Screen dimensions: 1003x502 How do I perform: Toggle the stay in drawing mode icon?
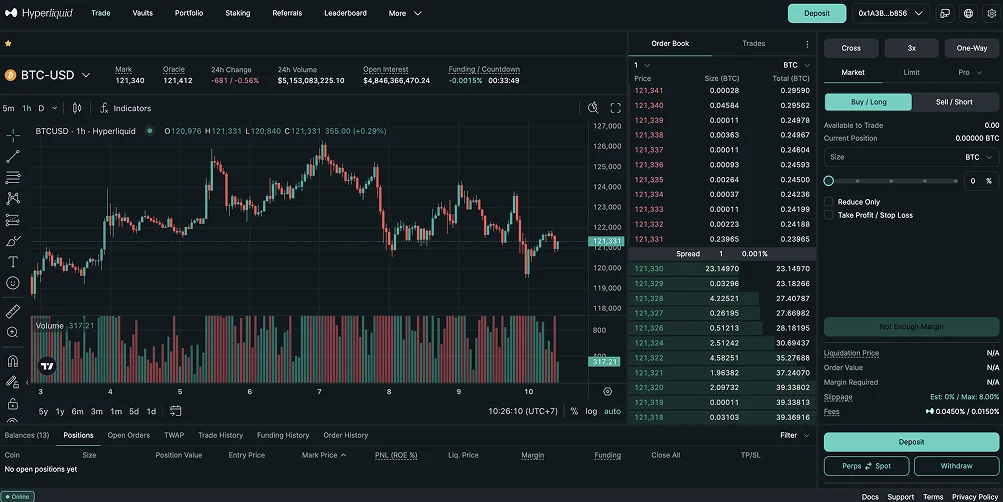tap(13, 382)
